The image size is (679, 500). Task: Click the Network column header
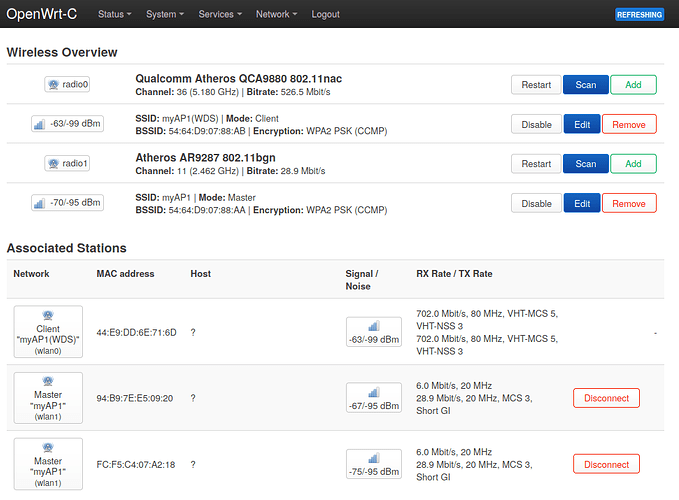click(x=31, y=274)
